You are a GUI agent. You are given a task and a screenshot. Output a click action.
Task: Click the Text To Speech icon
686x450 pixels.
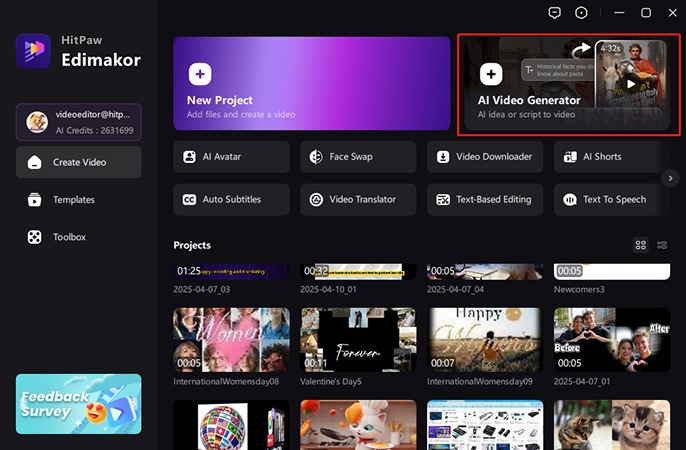point(570,200)
